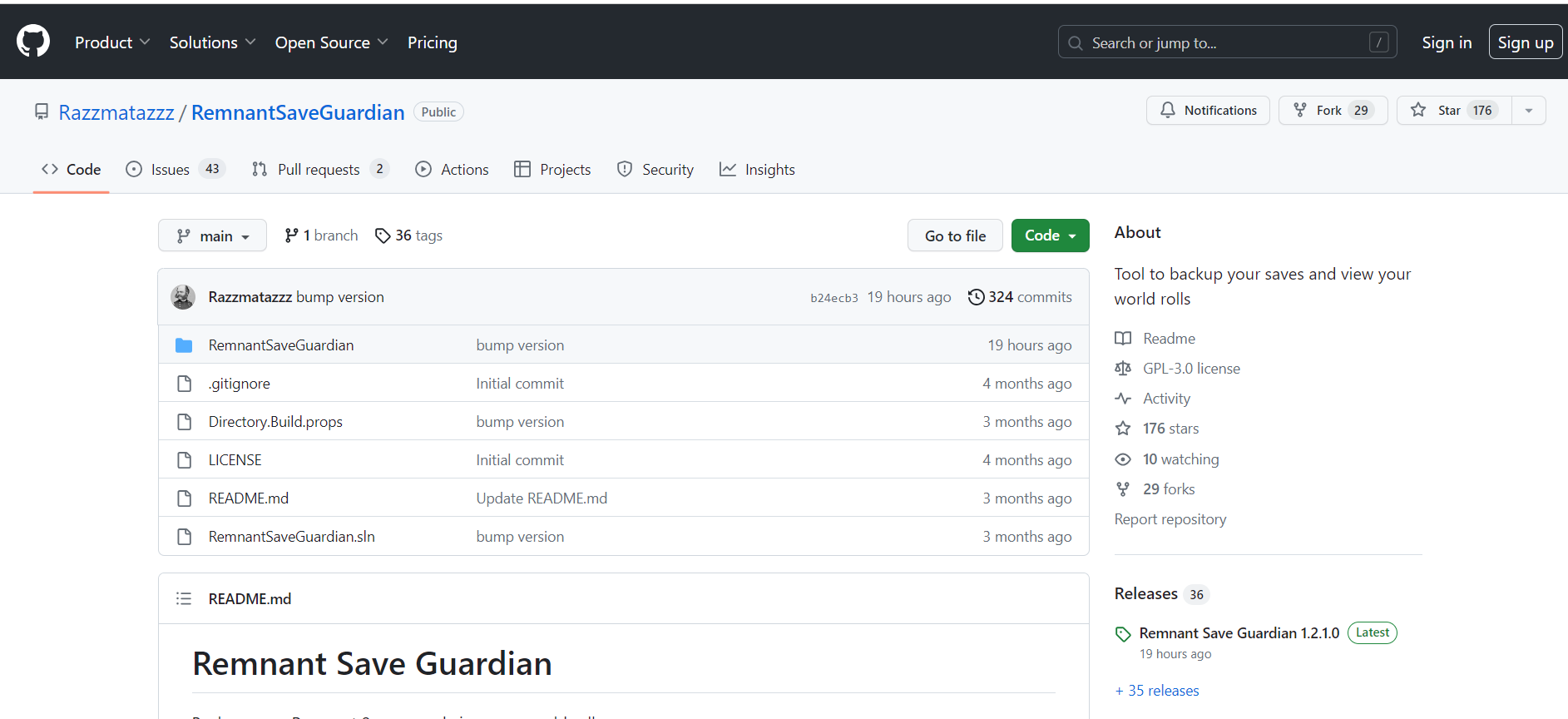This screenshot has width=1568, height=719.
Task: Click the file icon beside Directory.Build.props
Action: [184, 422]
